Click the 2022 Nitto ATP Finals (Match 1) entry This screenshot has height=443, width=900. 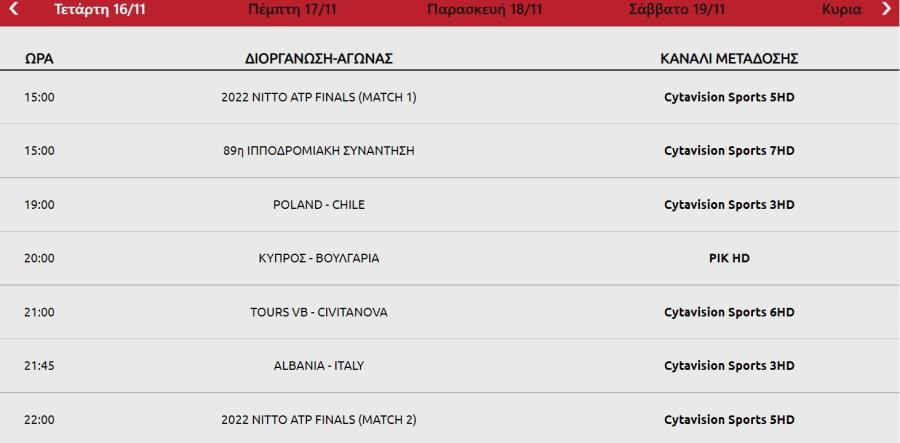click(x=319, y=98)
